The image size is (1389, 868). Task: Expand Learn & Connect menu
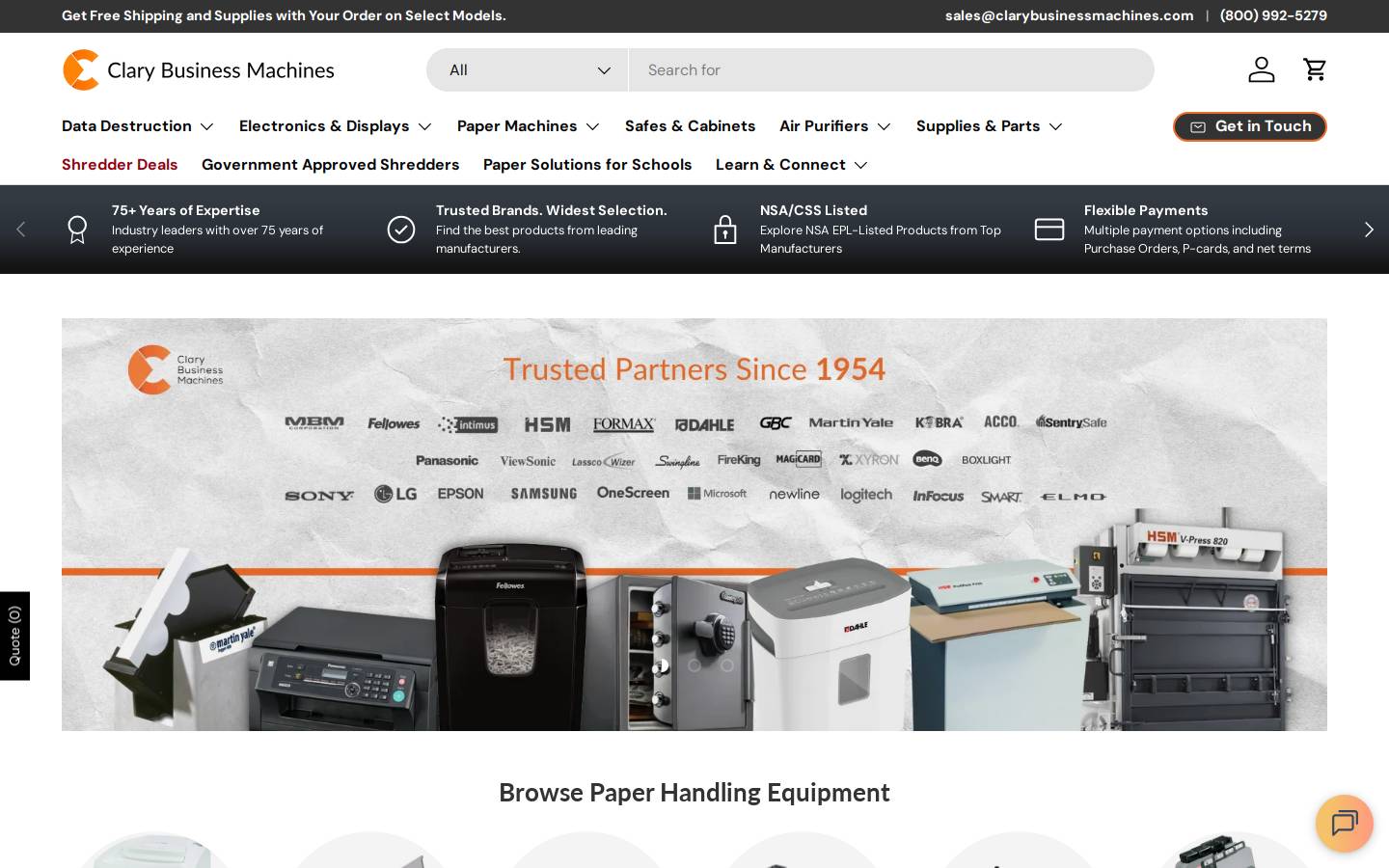[792, 165]
